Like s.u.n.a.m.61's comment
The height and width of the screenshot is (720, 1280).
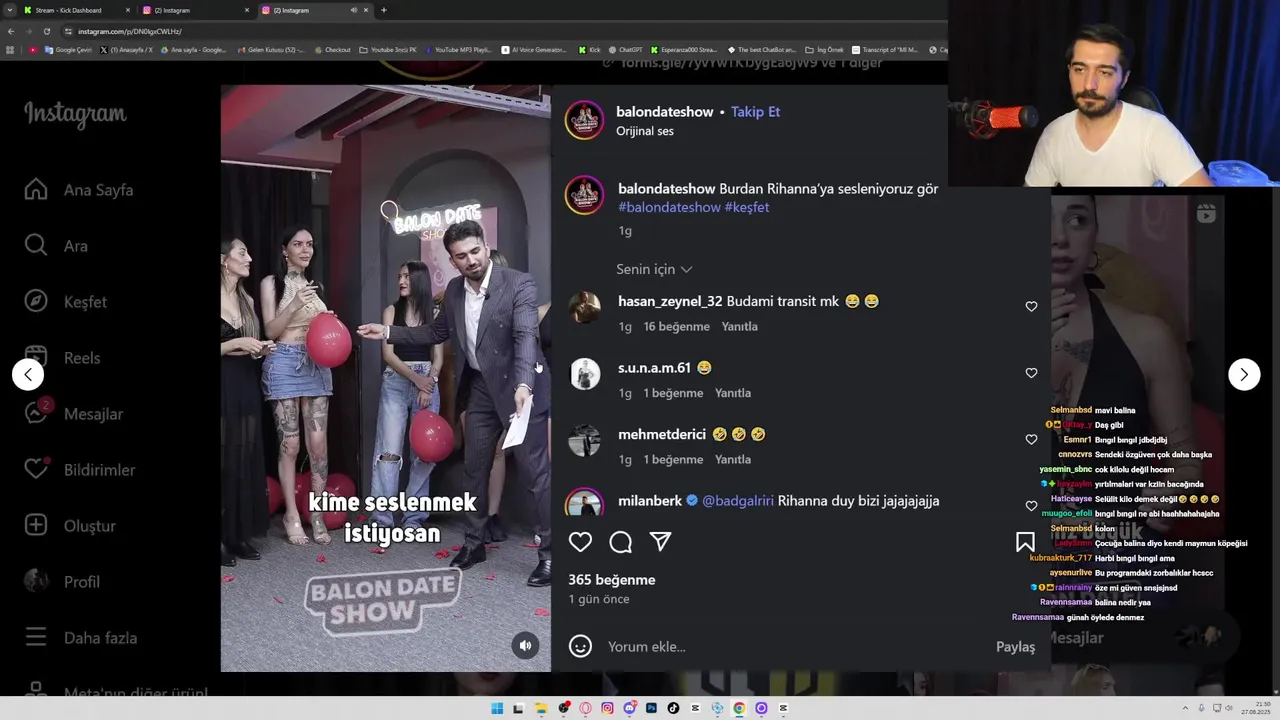tap(1031, 373)
